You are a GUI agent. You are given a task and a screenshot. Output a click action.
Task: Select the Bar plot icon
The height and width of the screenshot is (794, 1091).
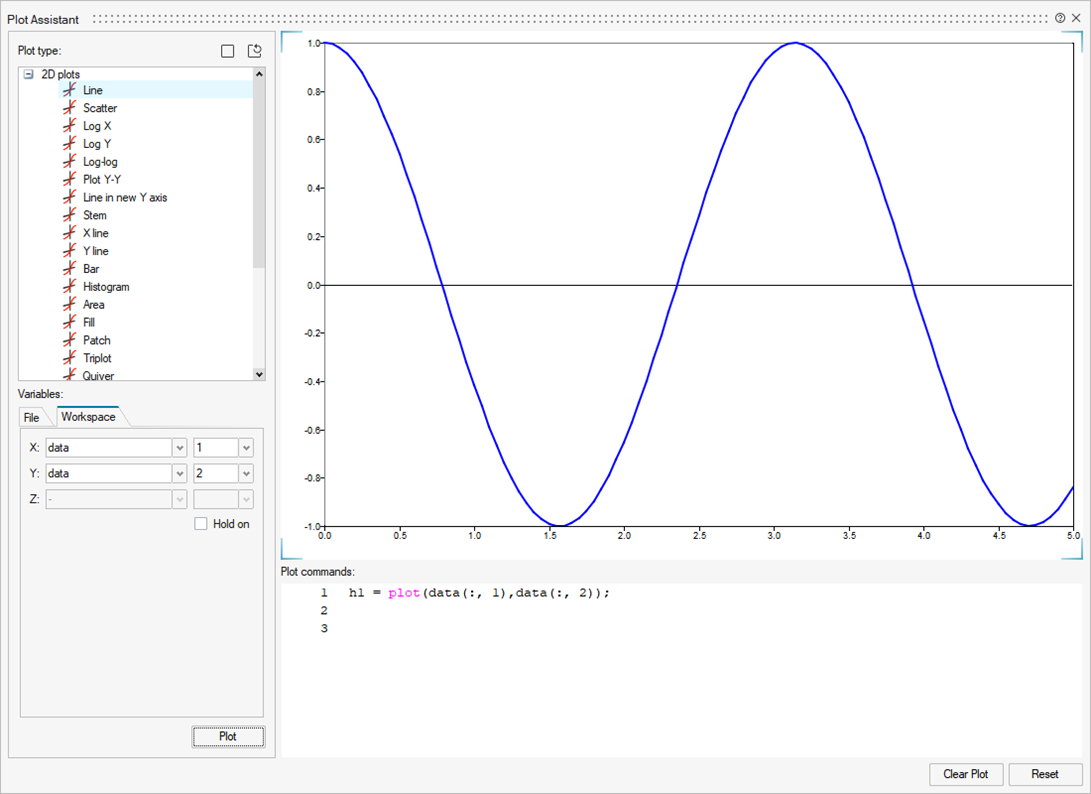pos(69,269)
